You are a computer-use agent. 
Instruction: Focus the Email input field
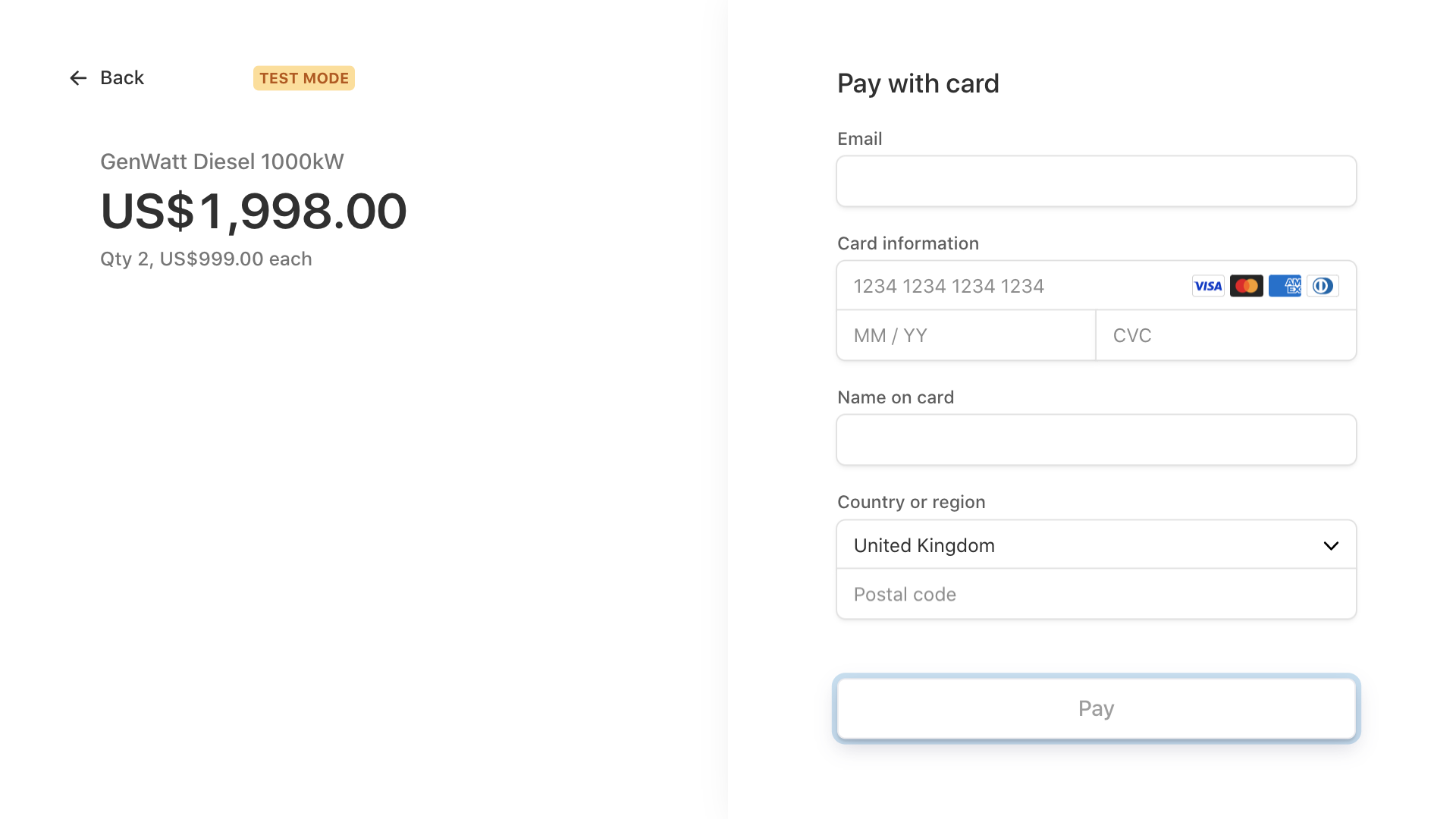1097,181
